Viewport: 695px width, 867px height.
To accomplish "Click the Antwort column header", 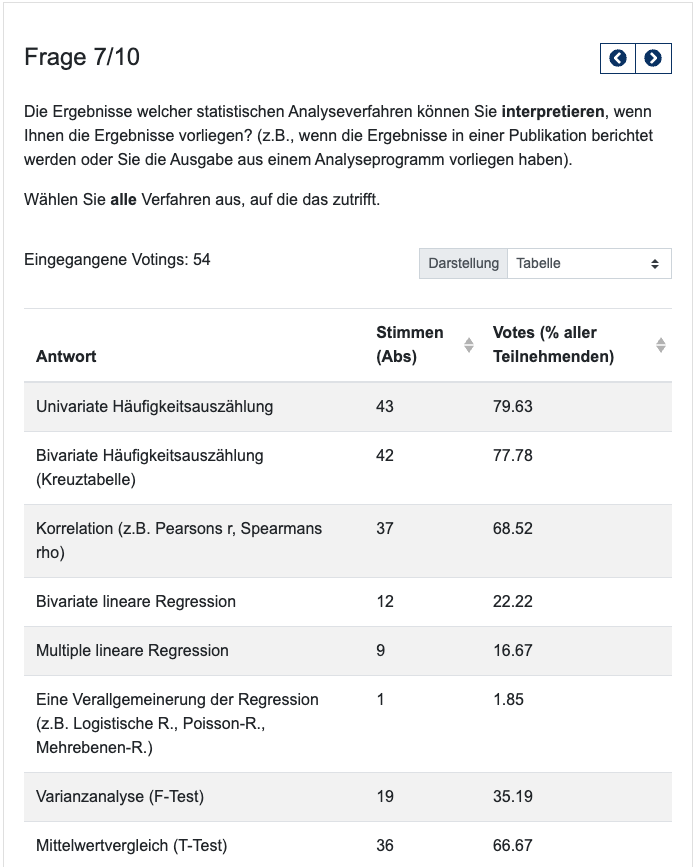I will click(66, 356).
